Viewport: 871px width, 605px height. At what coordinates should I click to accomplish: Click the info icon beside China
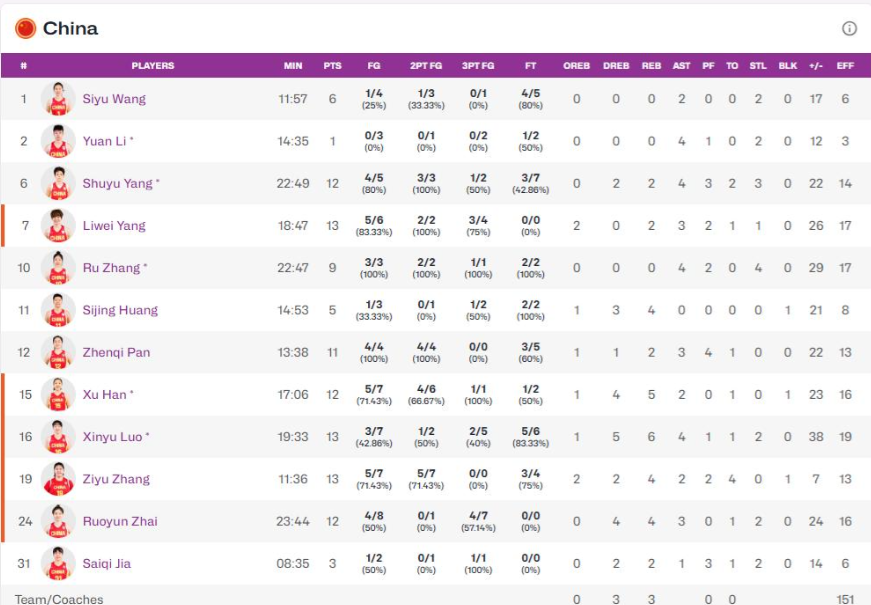(x=849, y=29)
